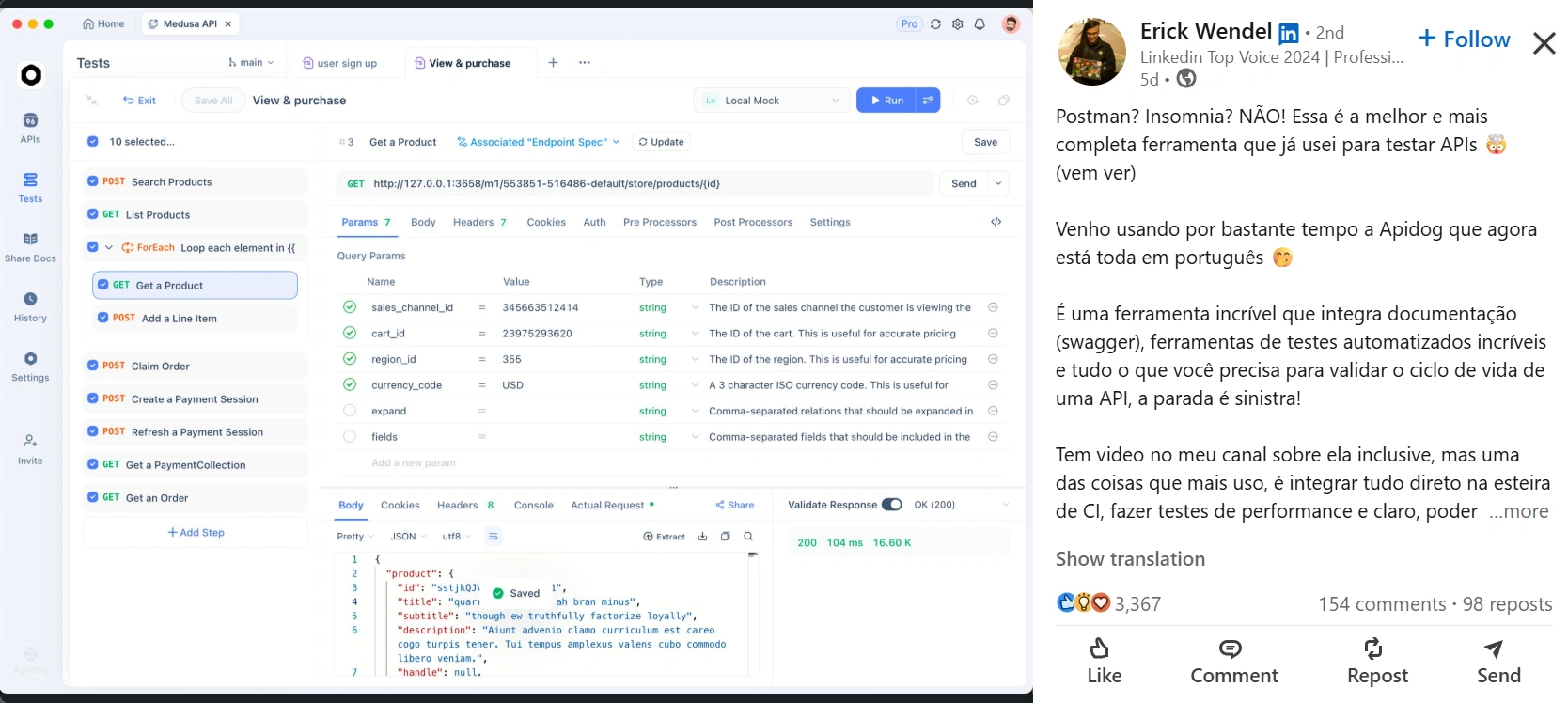
Task: Download the response body
Action: click(x=702, y=537)
